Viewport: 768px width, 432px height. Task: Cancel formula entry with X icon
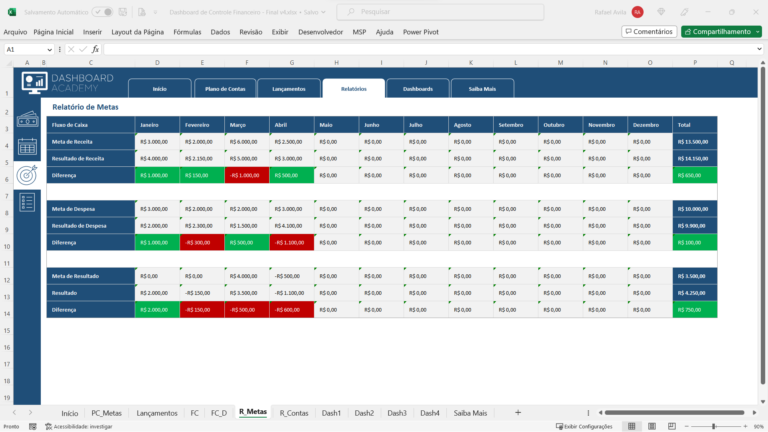(71, 49)
